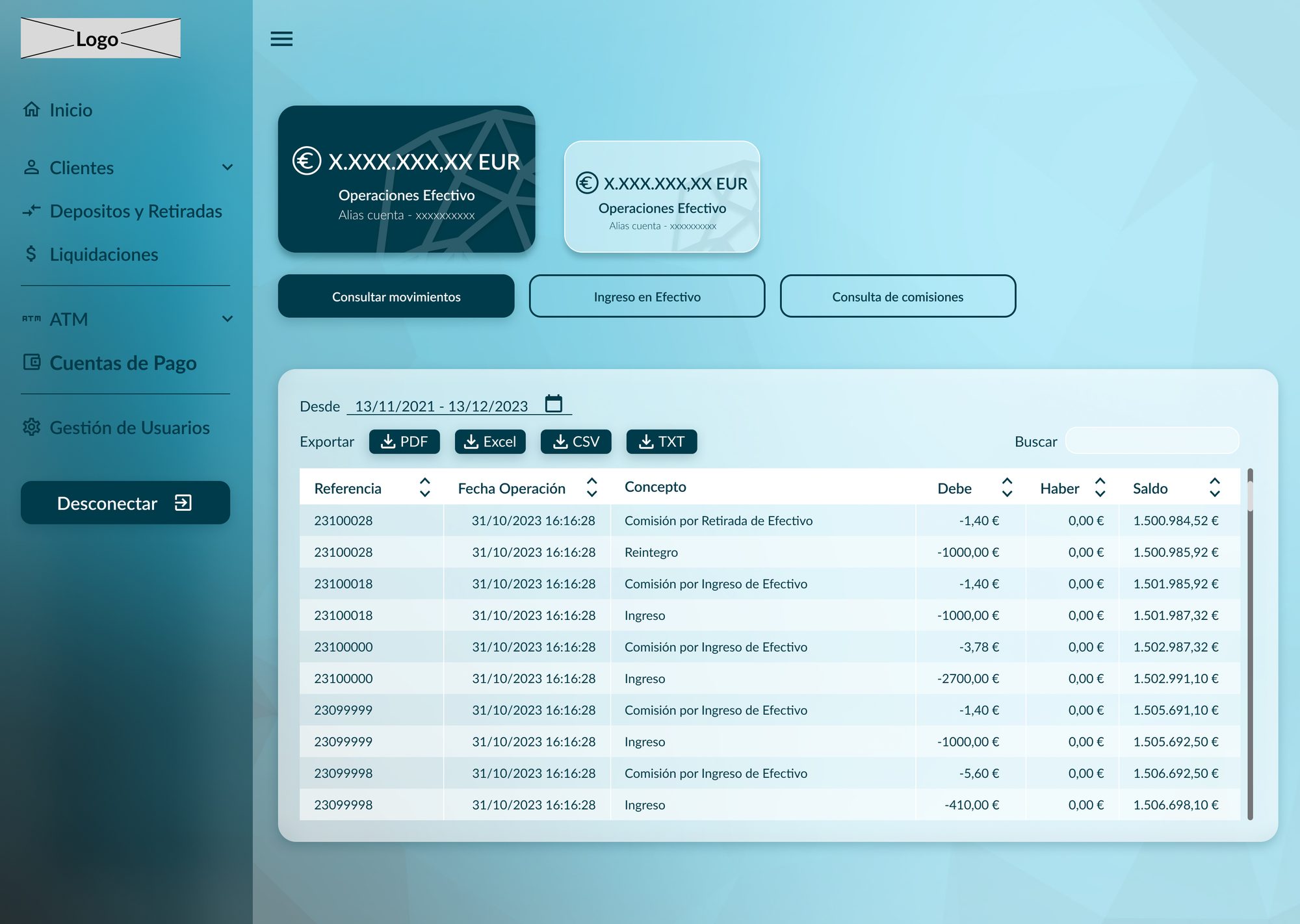Click saldo value 1.501.985,92 €

(1176, 584)
